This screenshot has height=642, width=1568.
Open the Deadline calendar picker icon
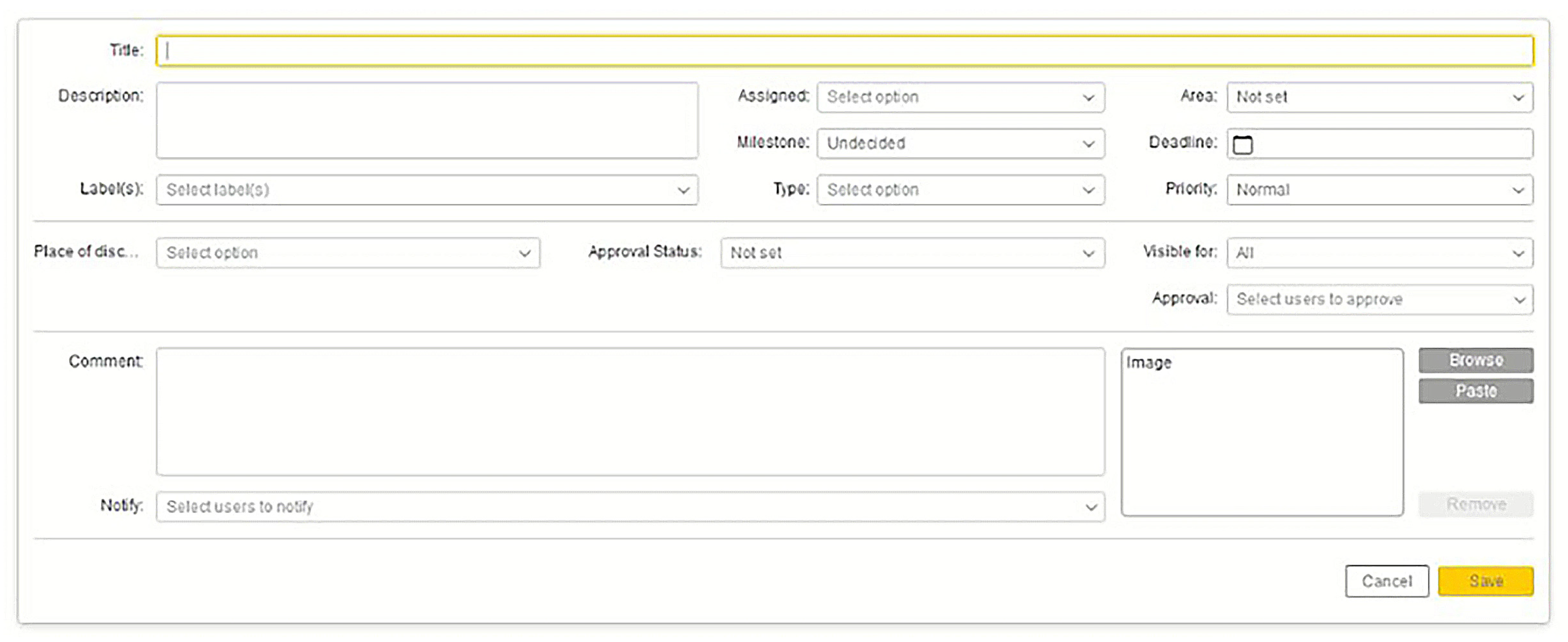(1242, 145)
